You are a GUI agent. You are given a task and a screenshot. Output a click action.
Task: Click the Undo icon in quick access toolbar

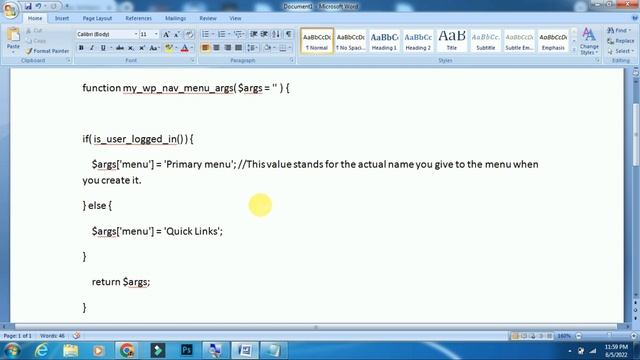pyautogui.click(x=38, y=6)
